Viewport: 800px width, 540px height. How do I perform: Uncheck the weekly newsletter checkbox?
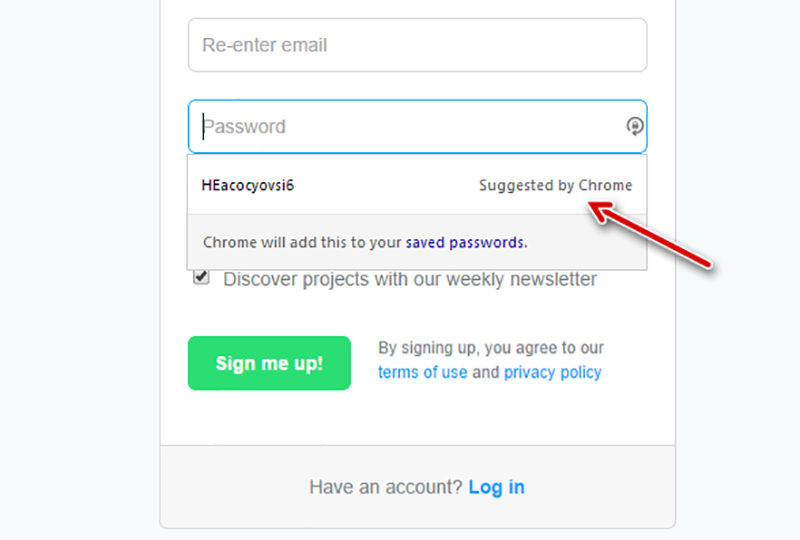202,277
